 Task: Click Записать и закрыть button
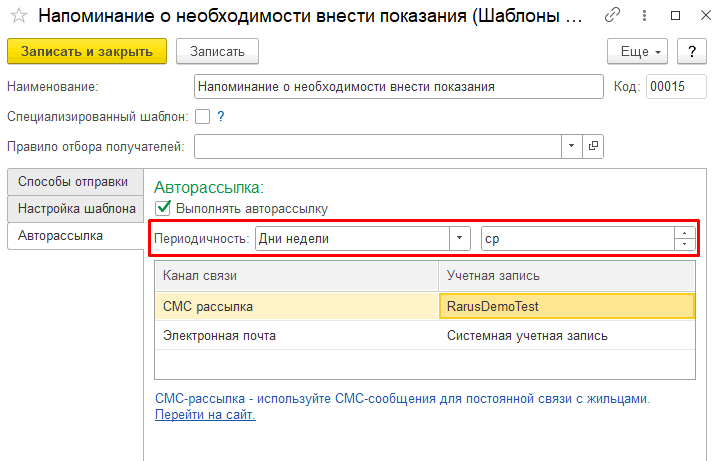click(87, 51)
